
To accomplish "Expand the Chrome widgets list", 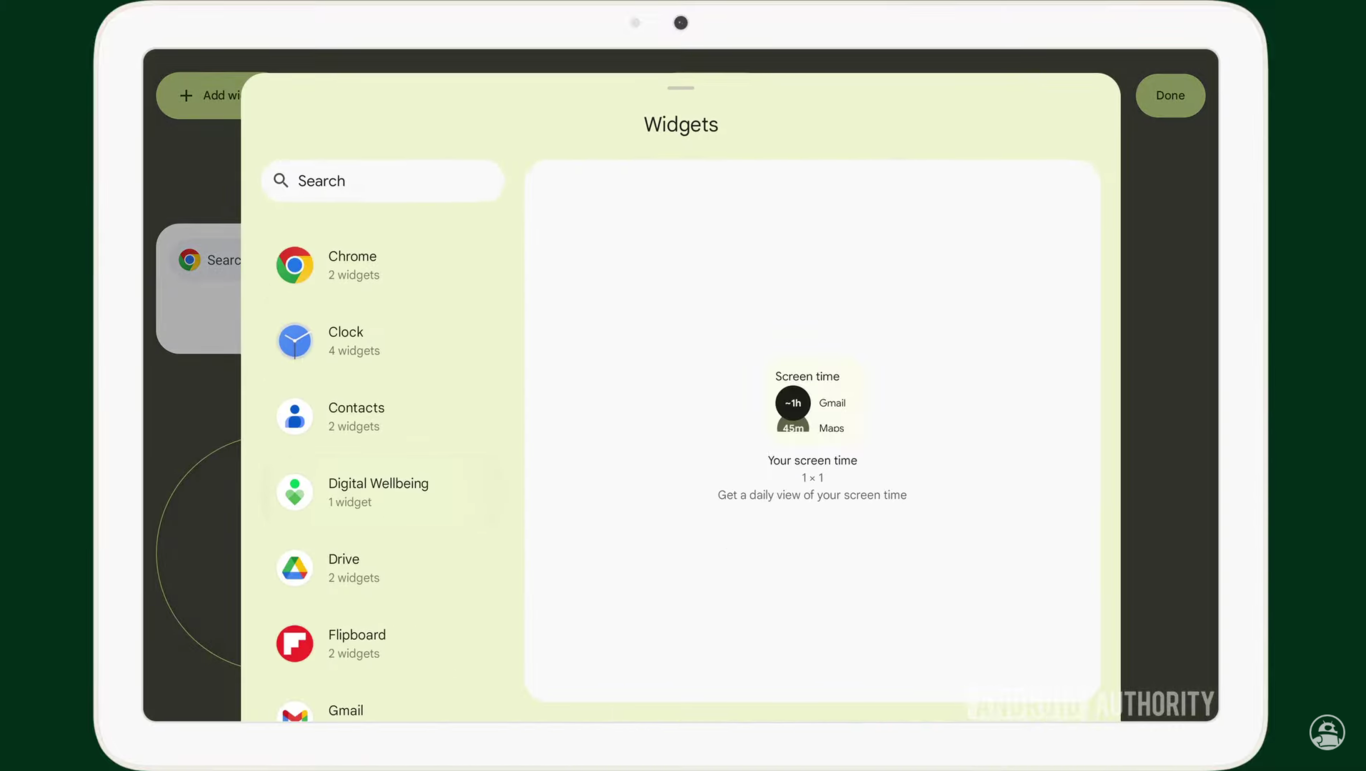I will [x=353, y=265].
